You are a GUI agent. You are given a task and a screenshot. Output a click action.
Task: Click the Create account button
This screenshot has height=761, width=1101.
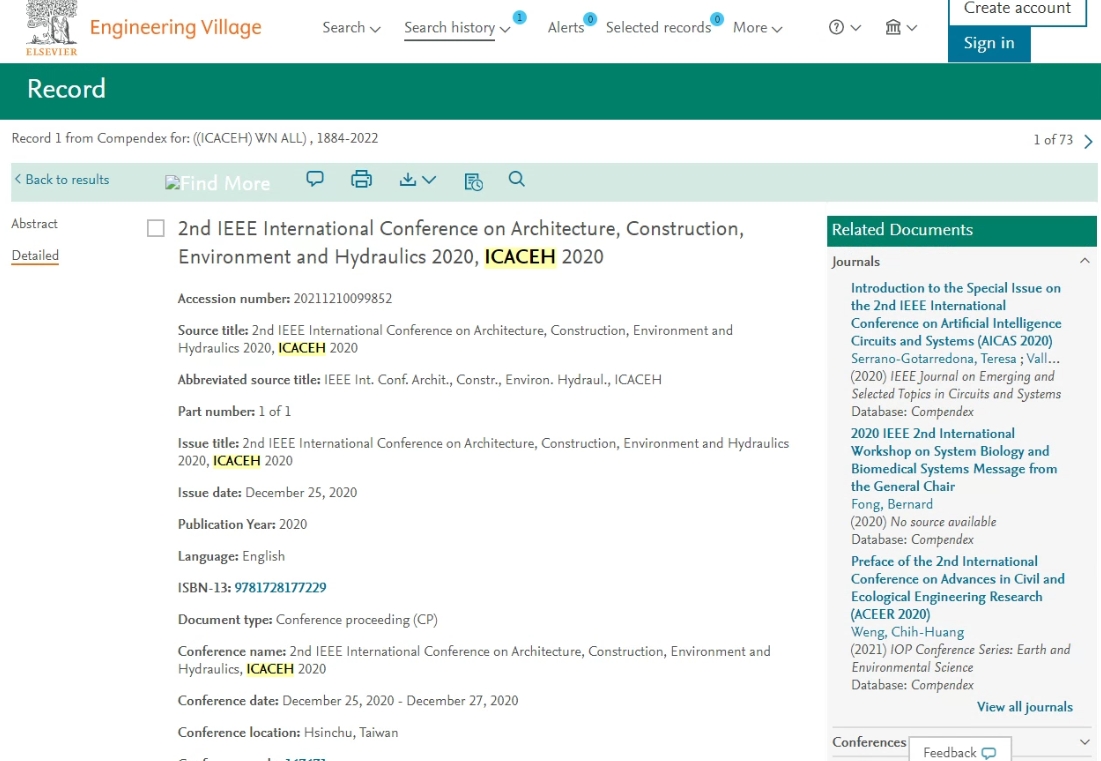1017,10
